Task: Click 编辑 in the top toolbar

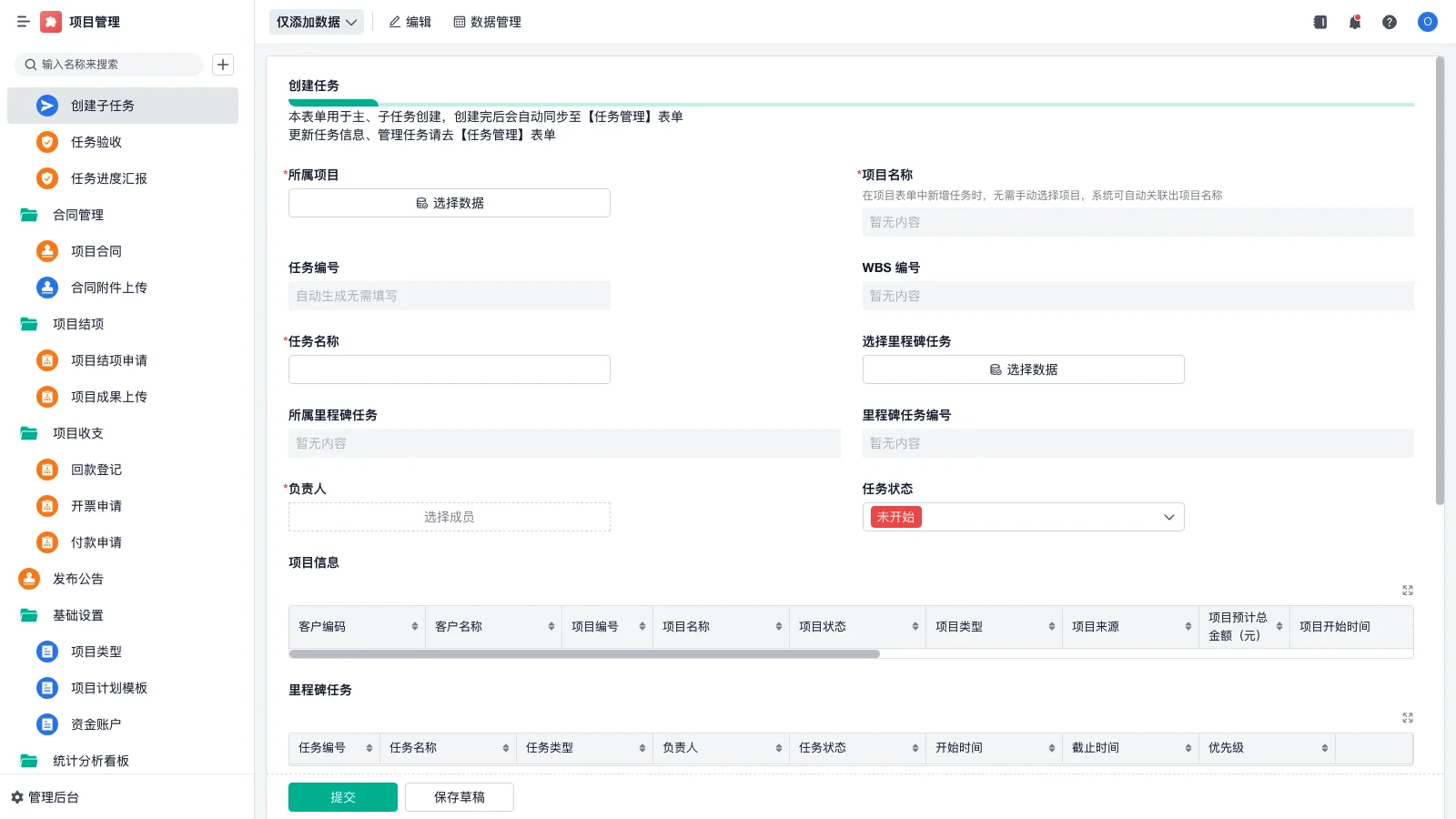Action: (409, 22)
